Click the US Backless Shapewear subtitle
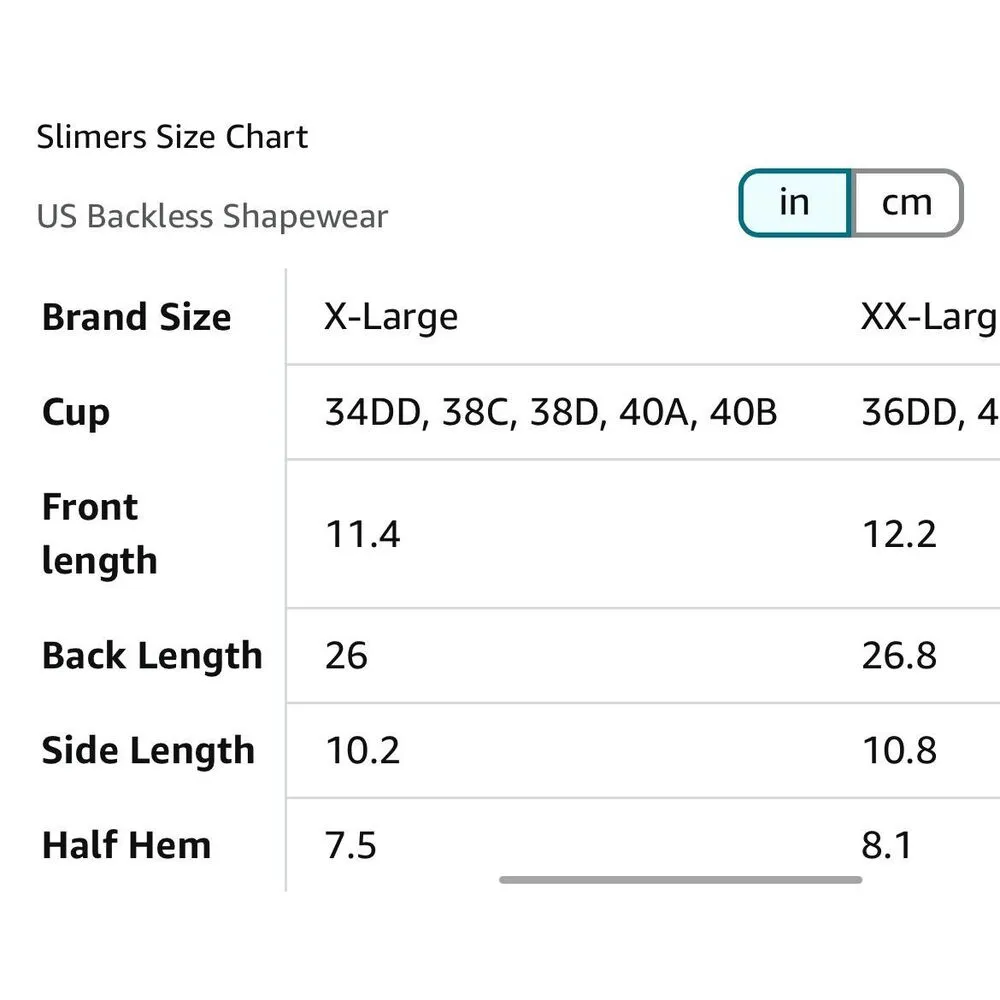 pos(212,216)
